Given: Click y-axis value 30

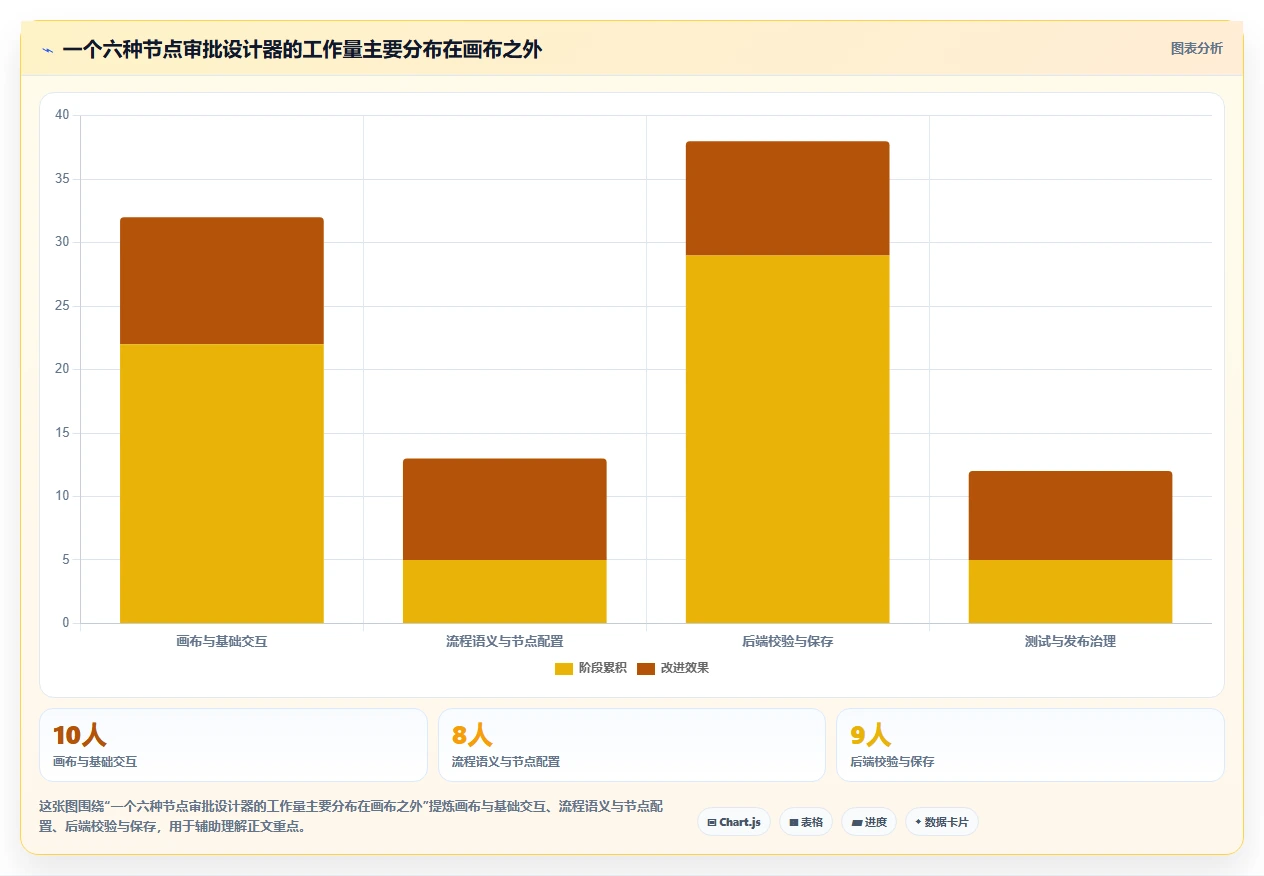Looking at the screenshot, I should [x=62, y=242].
